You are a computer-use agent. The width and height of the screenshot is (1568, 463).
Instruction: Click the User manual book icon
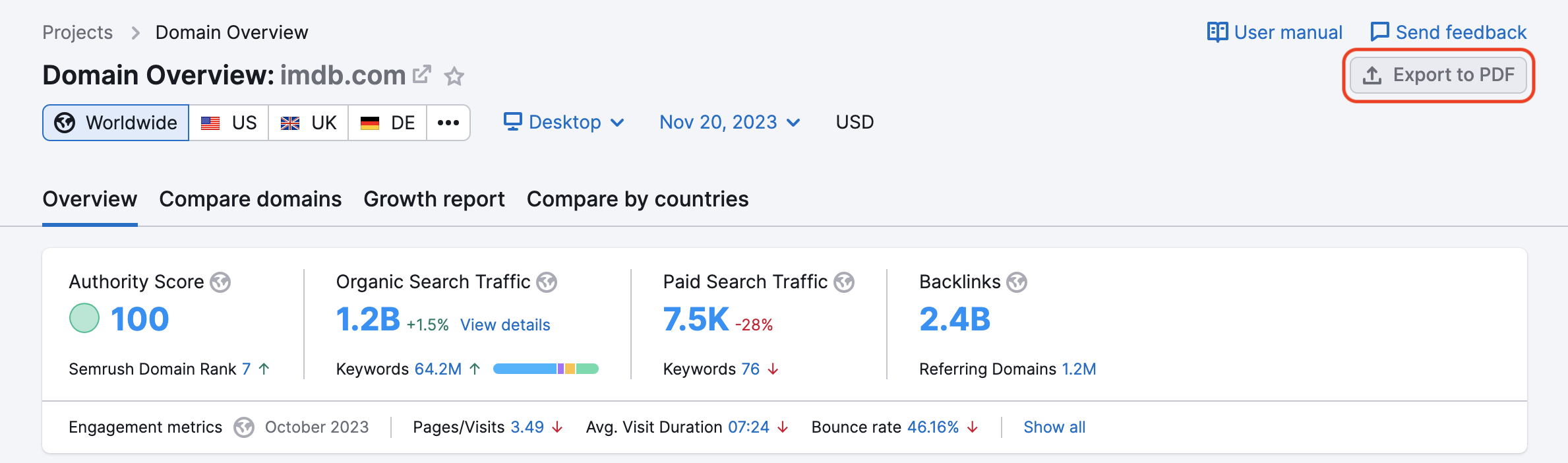click(x=1217, y=32)
